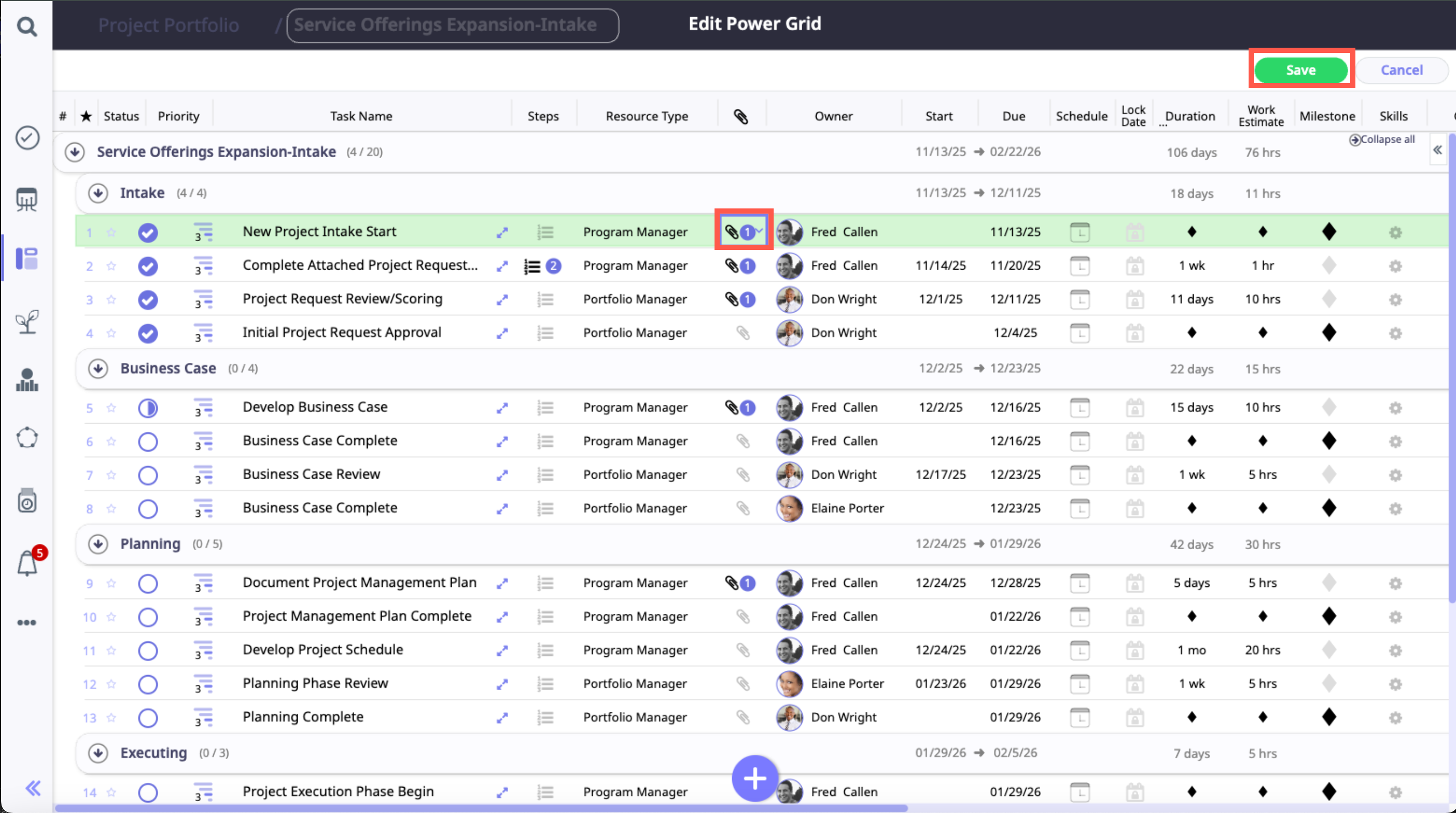Collapse the Executing section

(x=98, y=753)
